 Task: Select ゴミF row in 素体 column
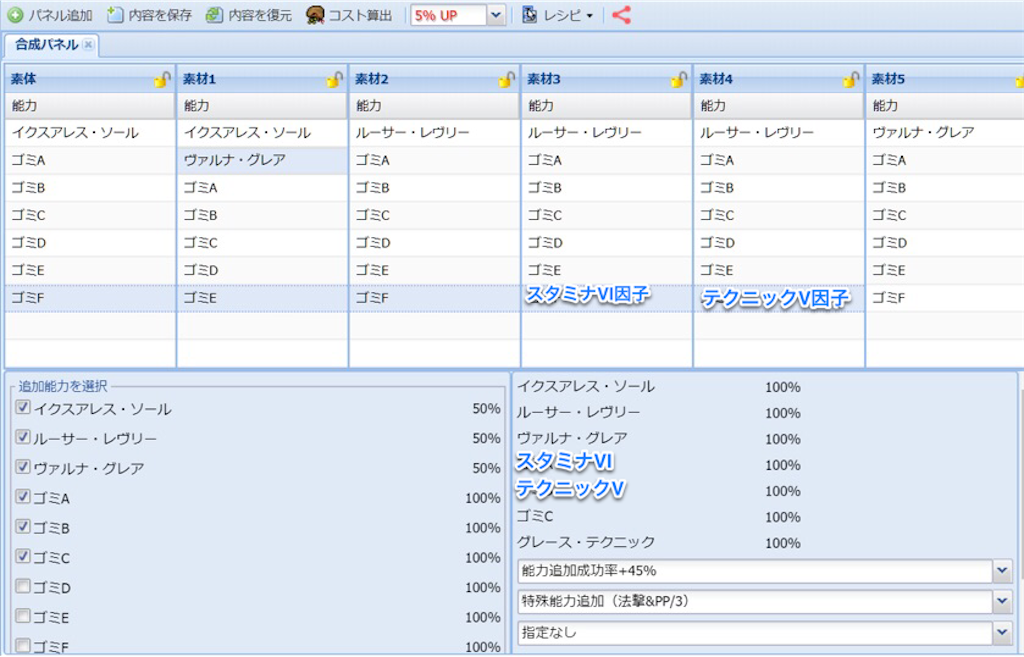[90, 298]
